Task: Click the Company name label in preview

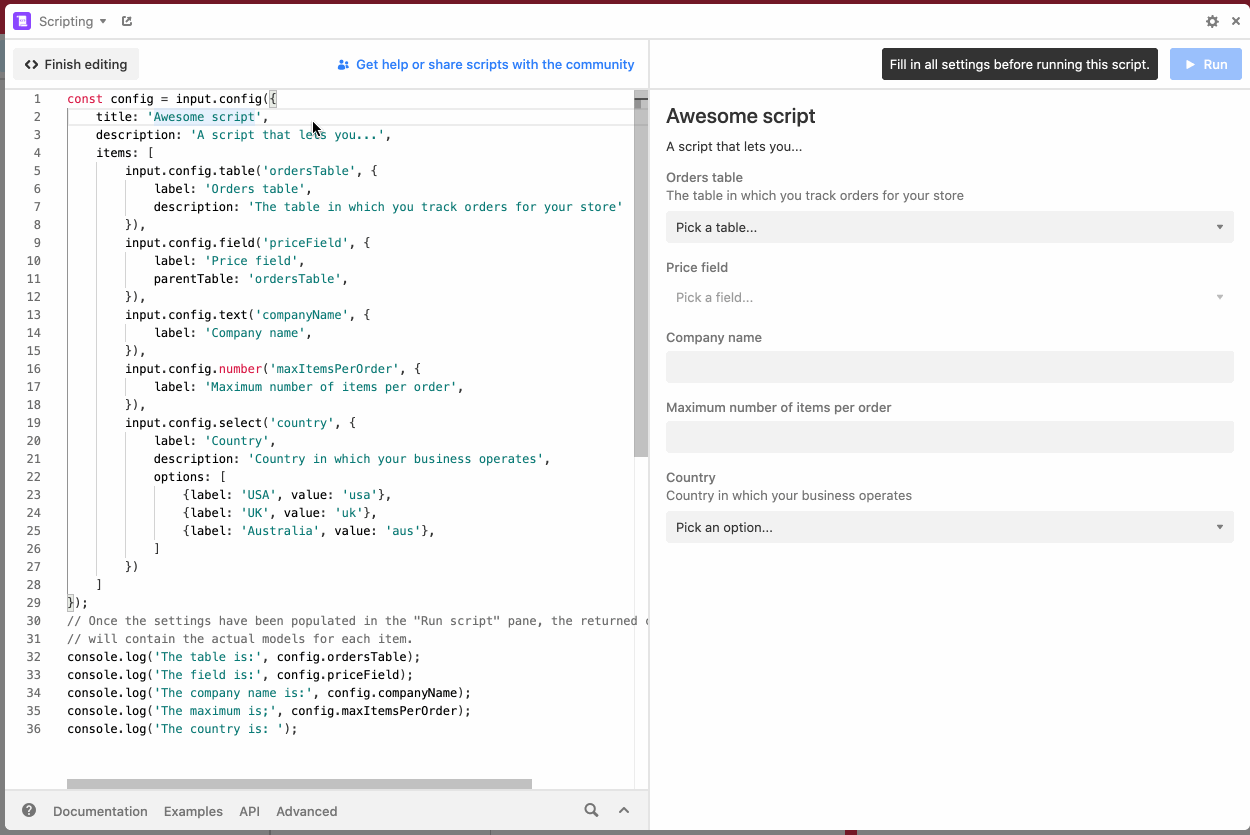Action: tap(714, 337)
